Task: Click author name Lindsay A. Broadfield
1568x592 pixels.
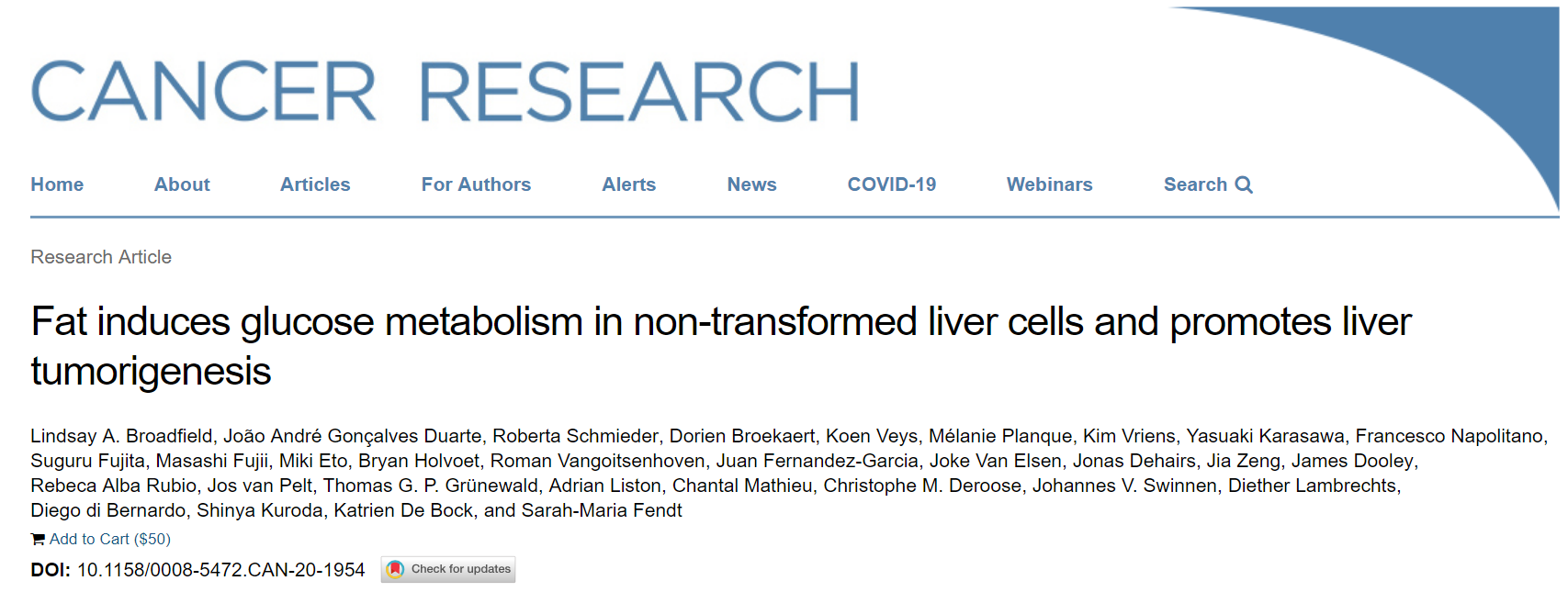Action: (121, 436)
